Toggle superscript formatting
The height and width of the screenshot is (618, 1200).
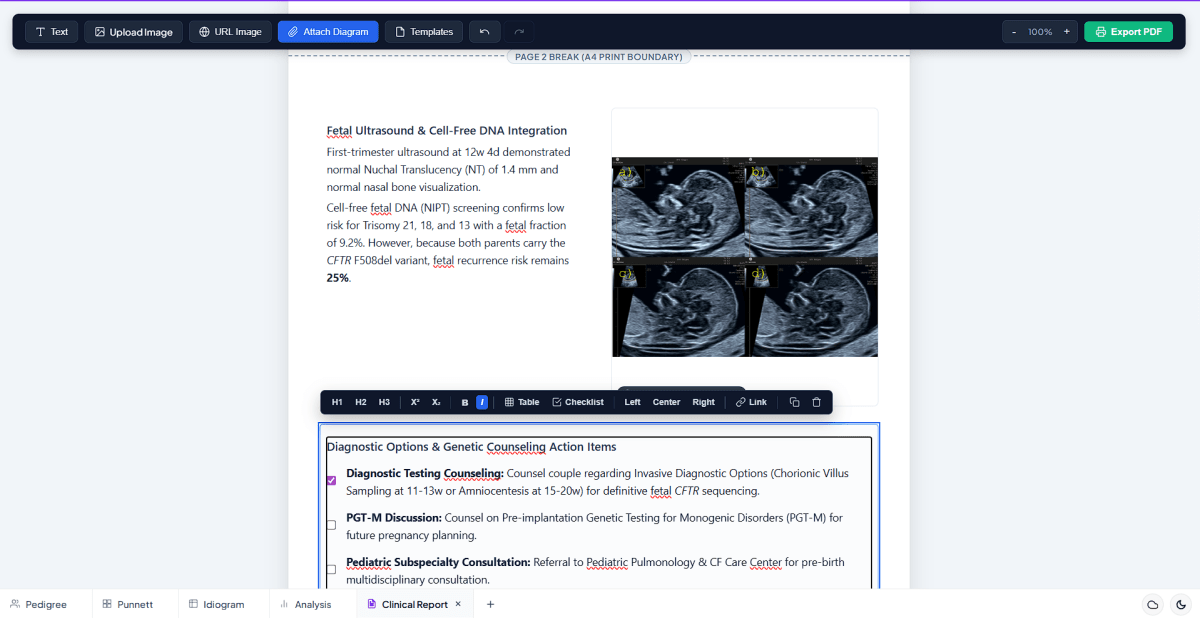coord(415,402)
